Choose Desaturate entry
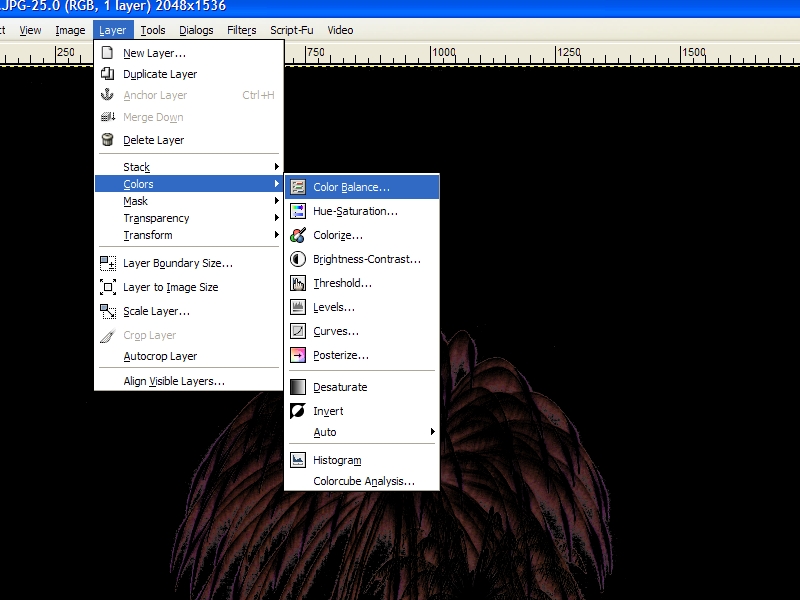The image size is (800, 600). tap(362, 387)
